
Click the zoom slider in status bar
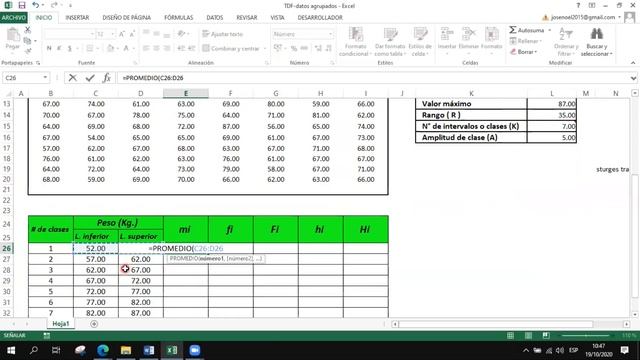point(585,336)
